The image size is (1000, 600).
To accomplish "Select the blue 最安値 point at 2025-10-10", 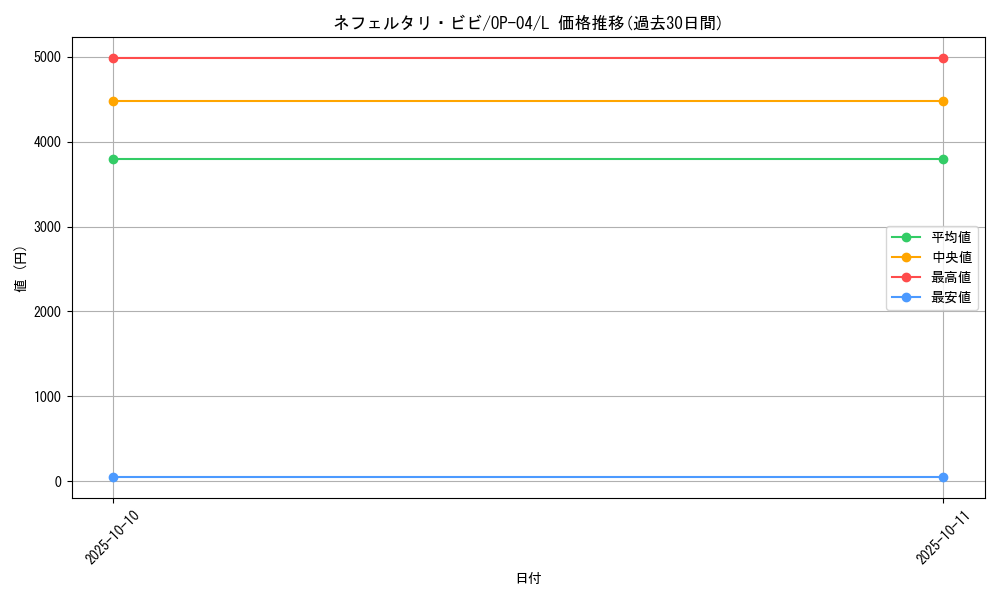I will pos(113,477).
